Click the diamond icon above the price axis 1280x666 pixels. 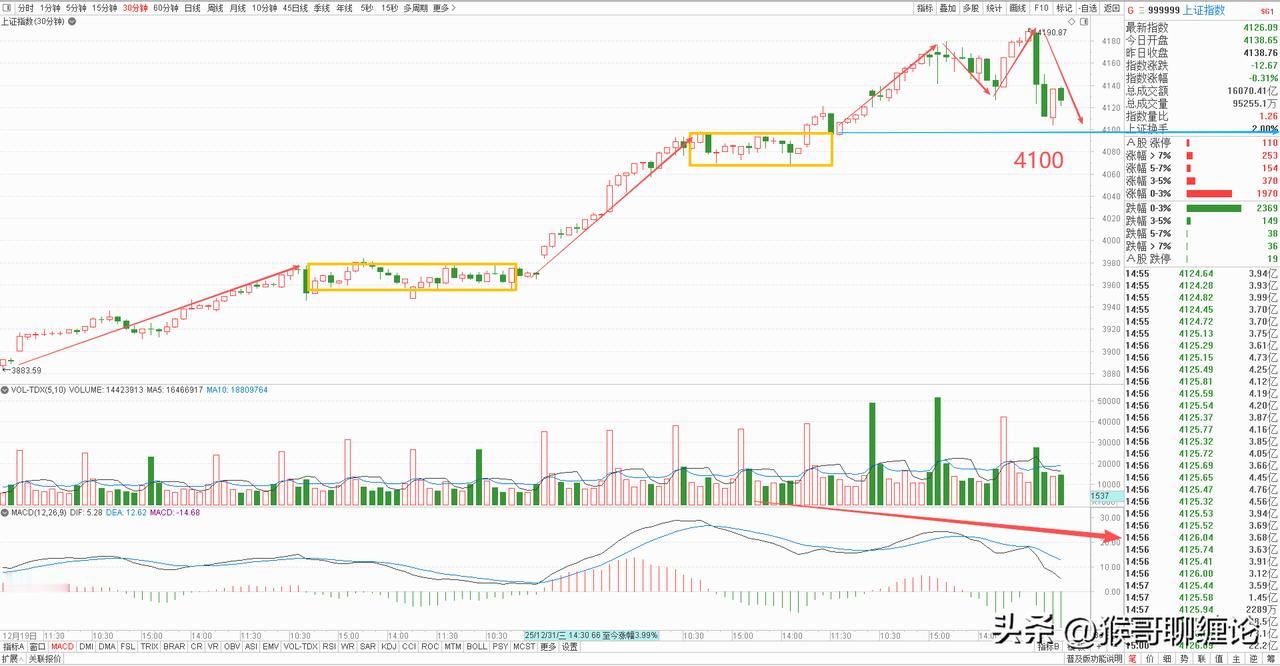pos(1070,21)
